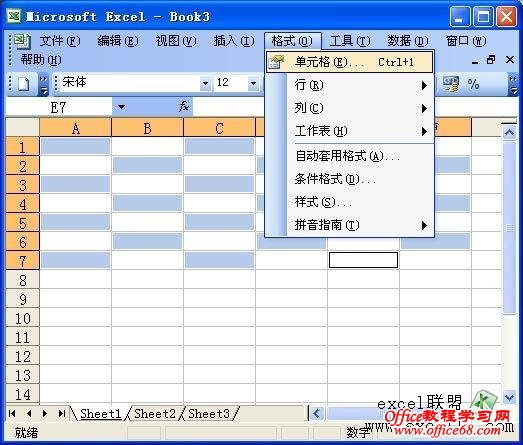Open the 视图(V) menu
Viewport: 523px width, 445px height.
[176, 41]
